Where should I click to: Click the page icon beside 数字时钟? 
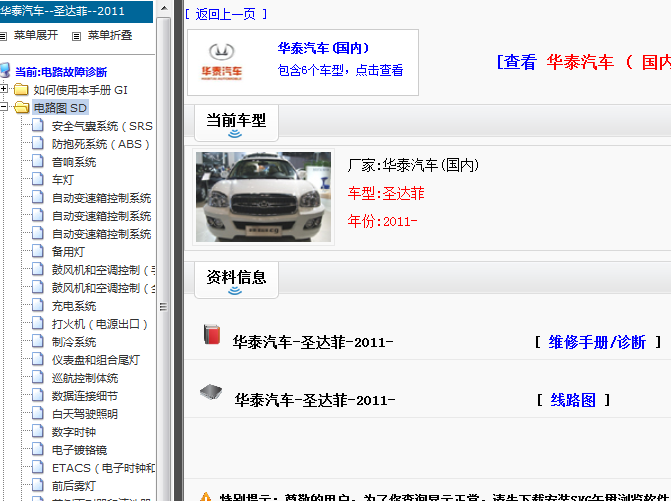[x=38, y=431]
